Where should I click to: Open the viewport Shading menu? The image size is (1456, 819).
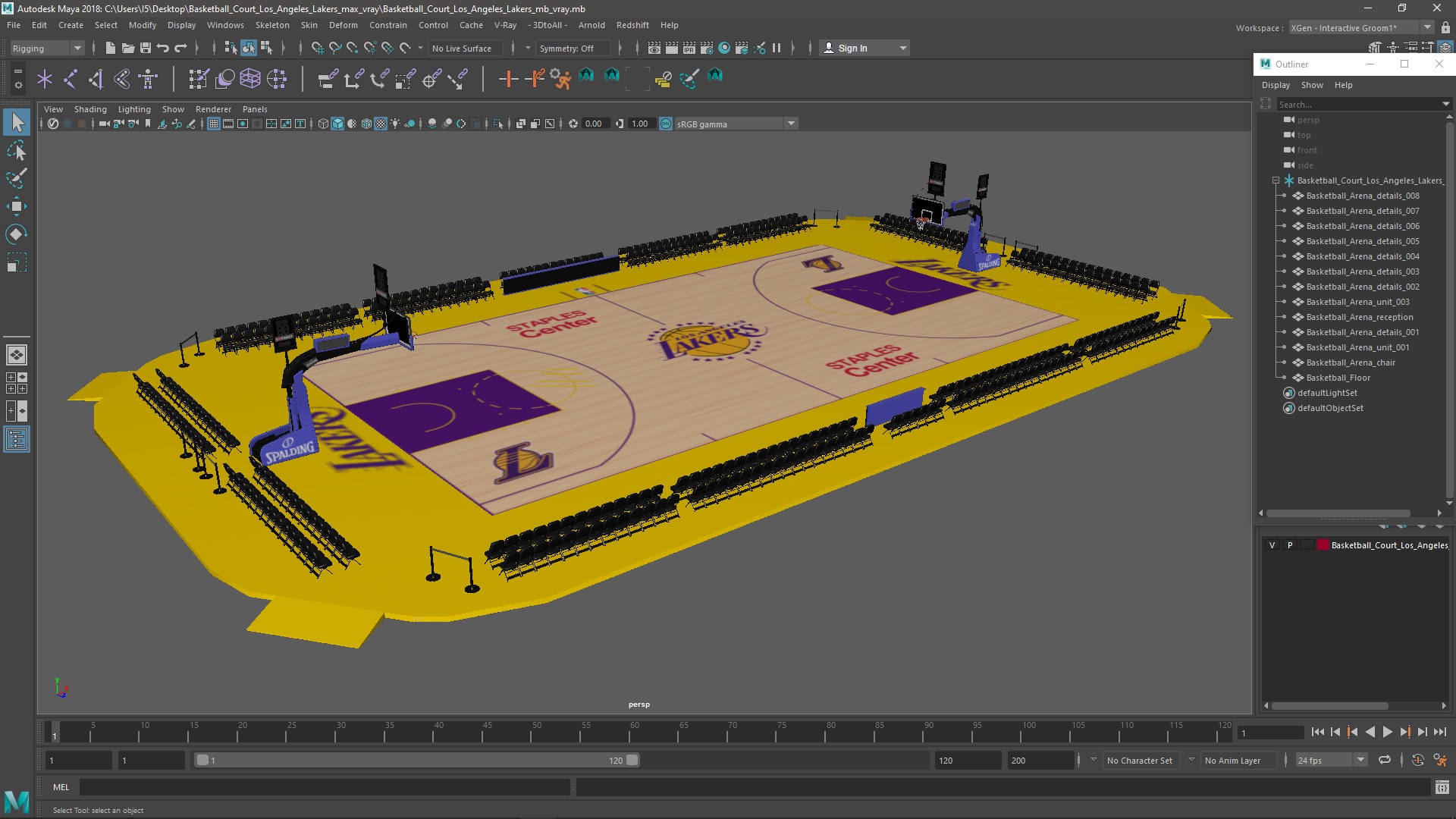coord(90,109)
